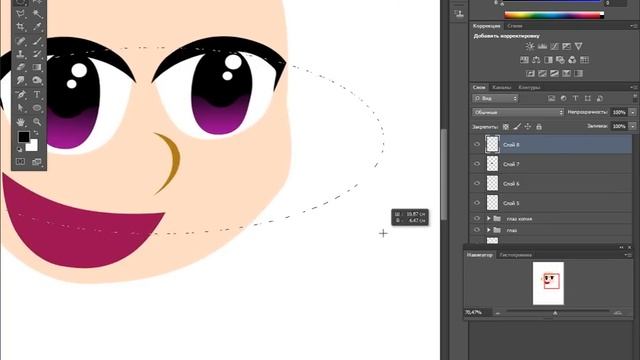The width and height of the screenshot is (640, 360).
Task: Add a Color Balance adjustment
Action: click(x=536, y=60)
